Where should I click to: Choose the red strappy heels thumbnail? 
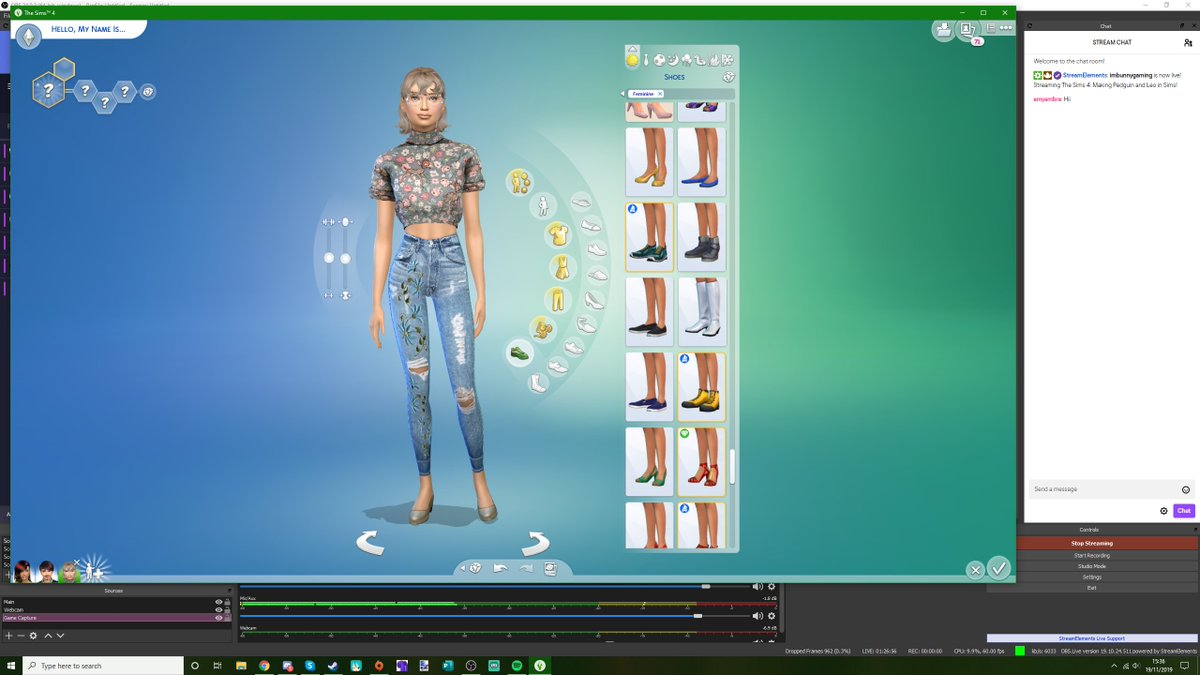tap(702, 462)
